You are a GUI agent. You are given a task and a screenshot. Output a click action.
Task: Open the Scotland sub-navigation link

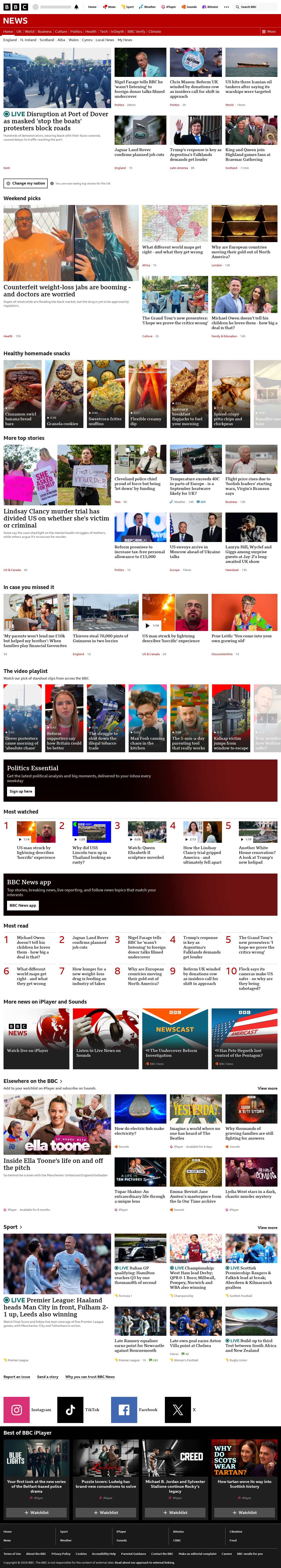tap(47, 40)
